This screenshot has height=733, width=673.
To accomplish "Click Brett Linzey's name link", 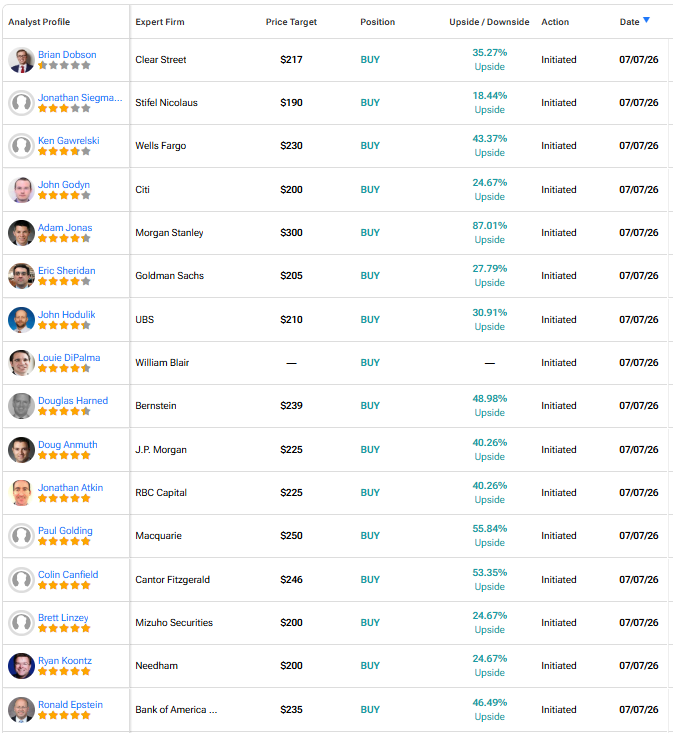I will point(63,618).
